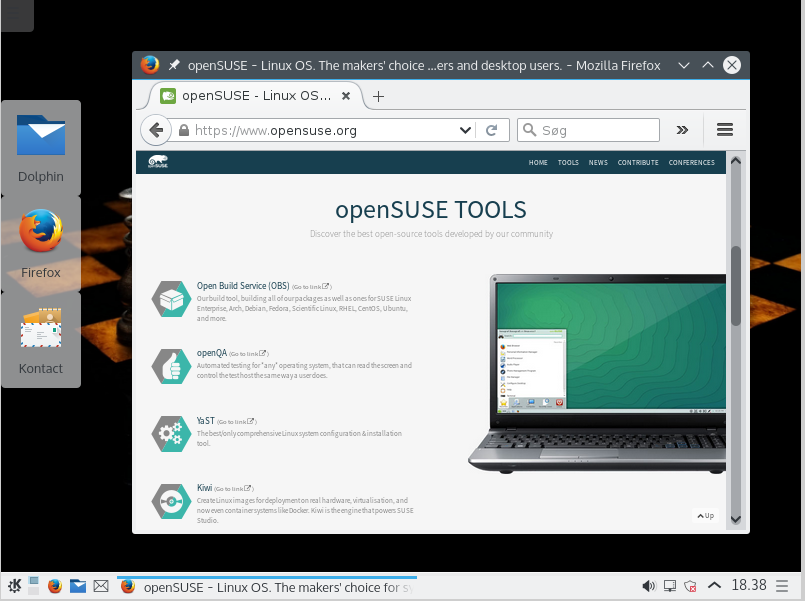Open NEWS in site navigation

tap(598, 162)
